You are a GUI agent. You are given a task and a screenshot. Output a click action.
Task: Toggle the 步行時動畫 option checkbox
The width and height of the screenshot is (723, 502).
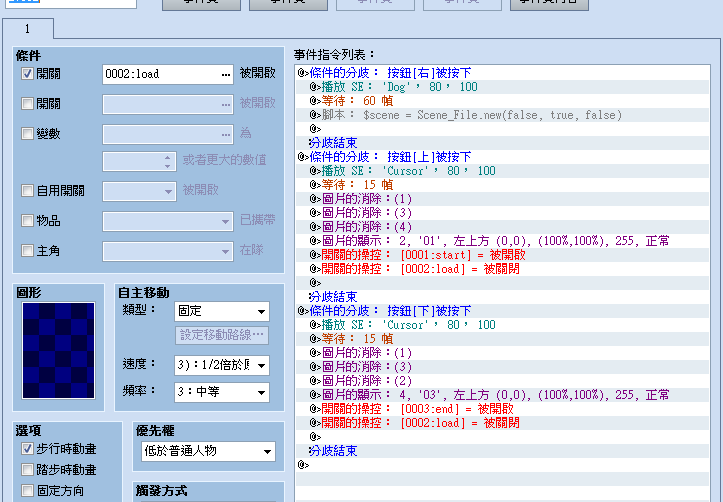pos(27,449)
